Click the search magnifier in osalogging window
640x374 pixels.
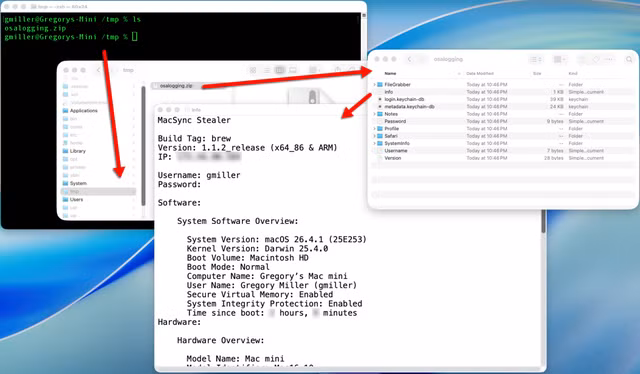click(629, 60)
